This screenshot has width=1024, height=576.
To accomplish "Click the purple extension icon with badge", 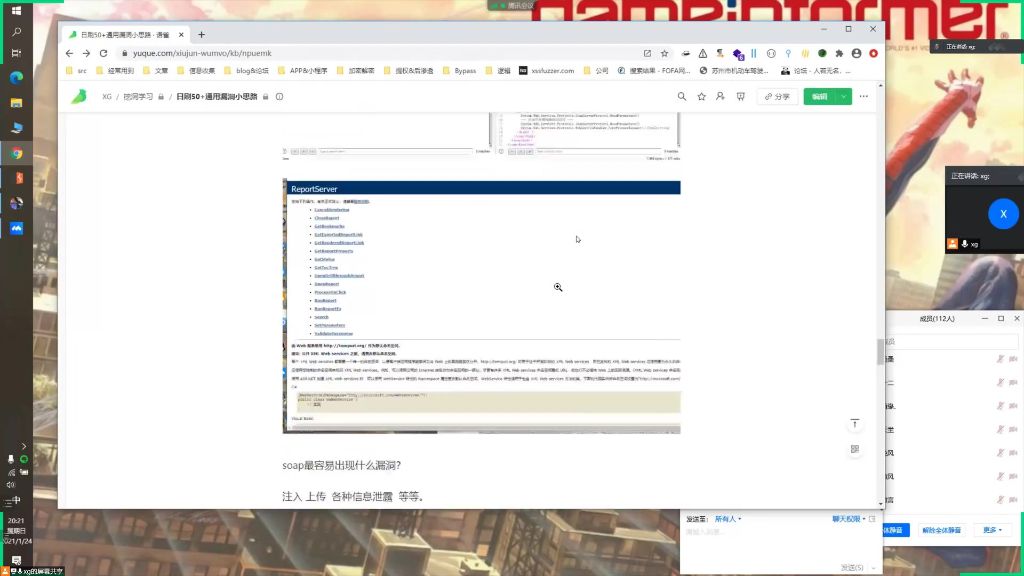I will [x=737, y=54].
